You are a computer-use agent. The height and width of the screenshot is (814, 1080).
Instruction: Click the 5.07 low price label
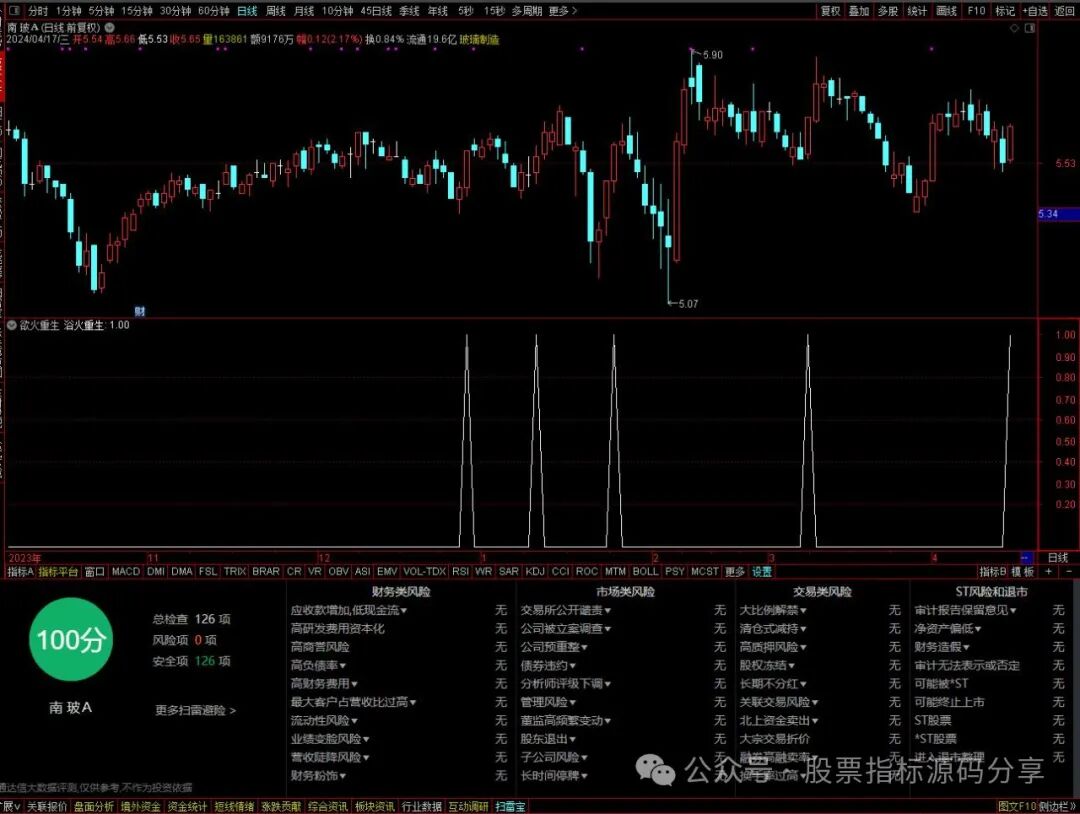688,304
